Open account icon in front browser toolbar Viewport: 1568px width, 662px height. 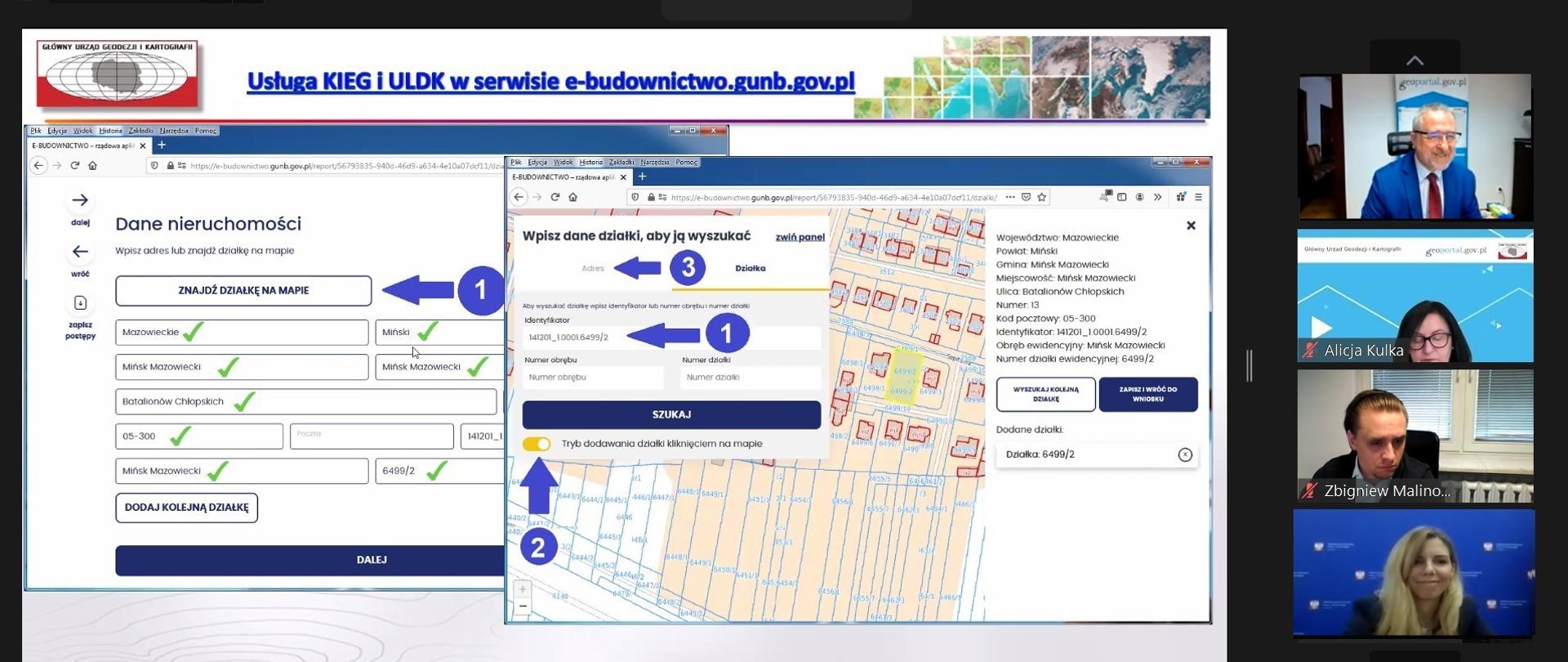[1140, 197]
